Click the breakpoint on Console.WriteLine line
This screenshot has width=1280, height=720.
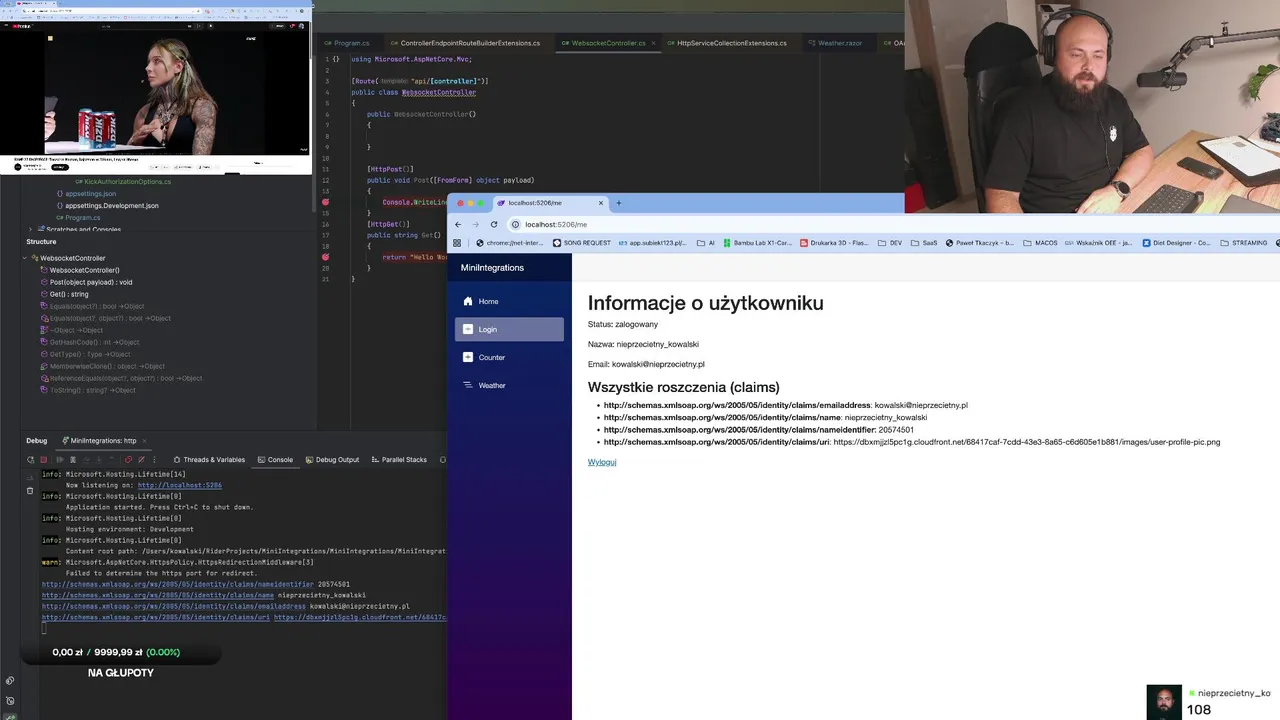click(x=326, y=202)
